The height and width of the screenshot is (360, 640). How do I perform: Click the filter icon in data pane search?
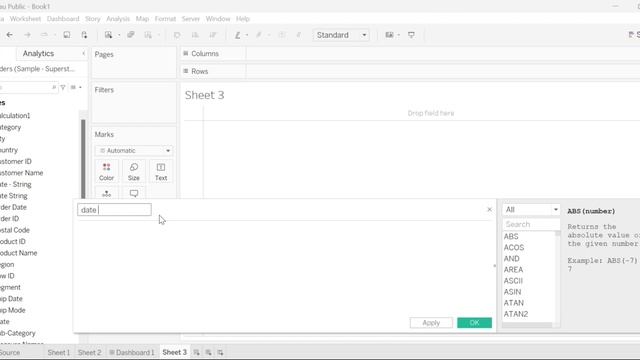63,87
